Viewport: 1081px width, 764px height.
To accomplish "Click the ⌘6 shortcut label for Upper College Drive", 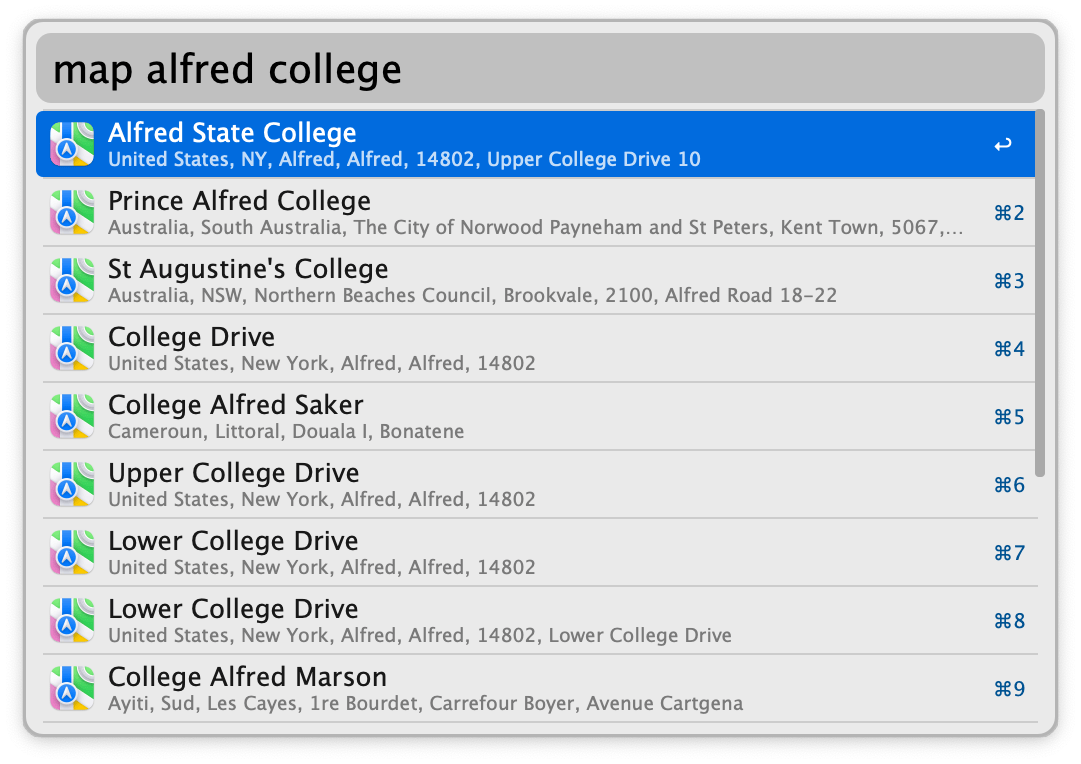I will coord(1009,485).
